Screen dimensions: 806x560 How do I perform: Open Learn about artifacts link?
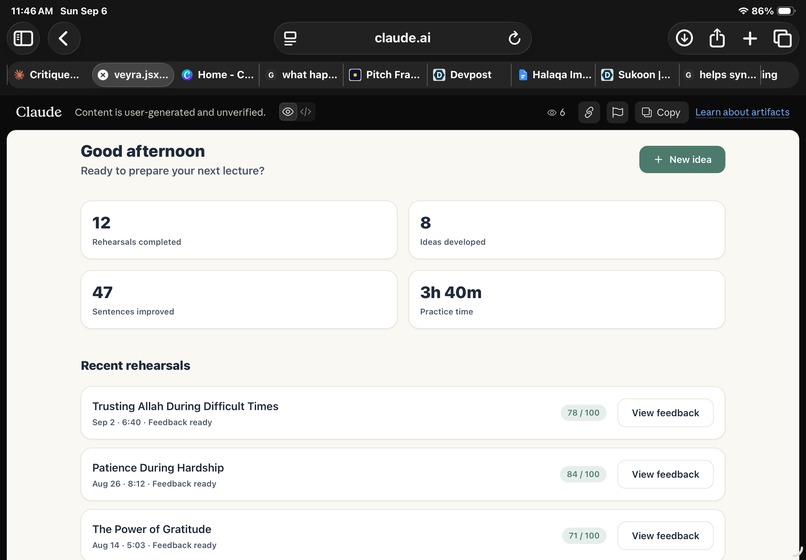(x=742, y=112)
